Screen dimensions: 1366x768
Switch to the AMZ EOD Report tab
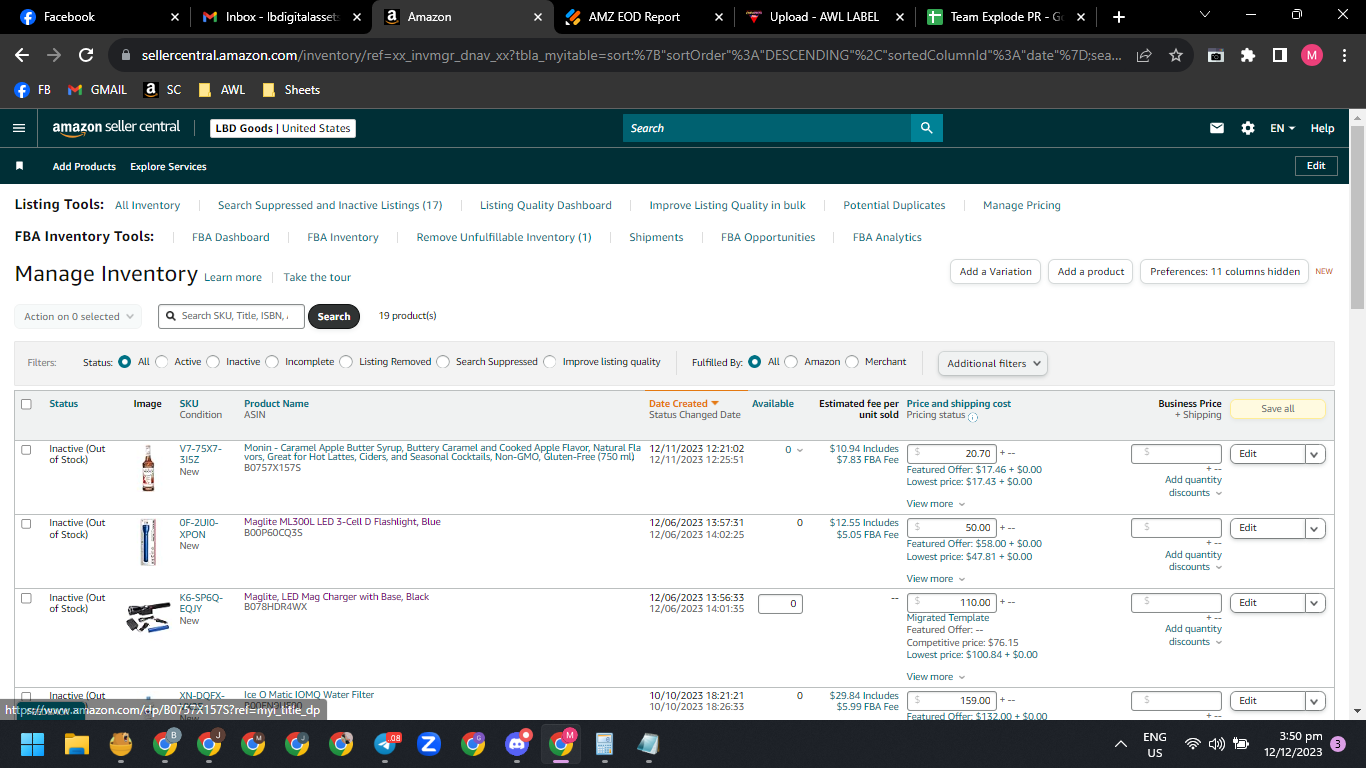tap(643, 17)
